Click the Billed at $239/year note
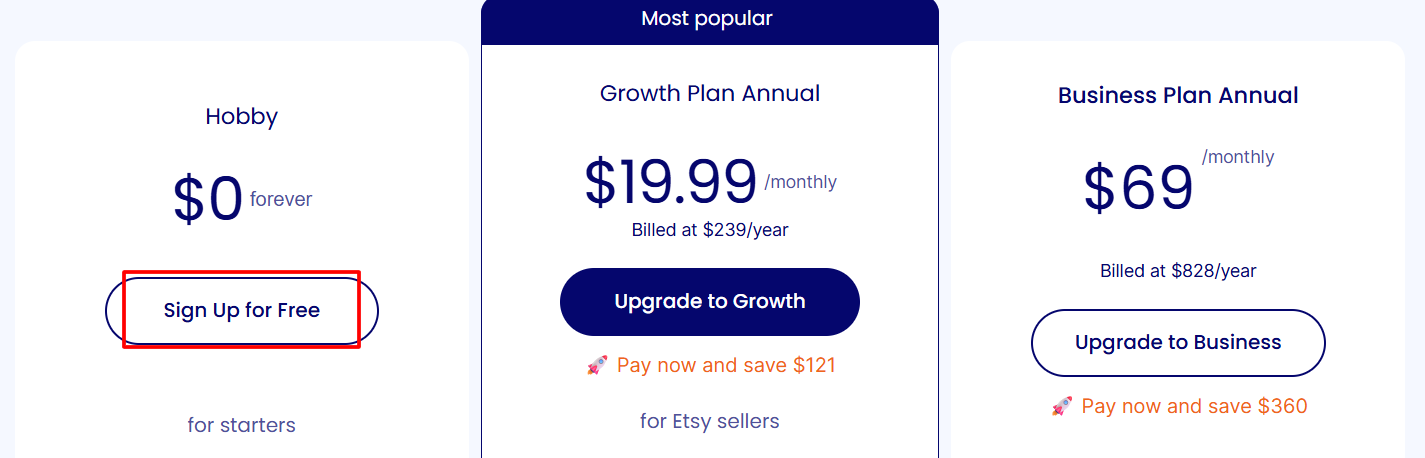 (x=710, y=230)
